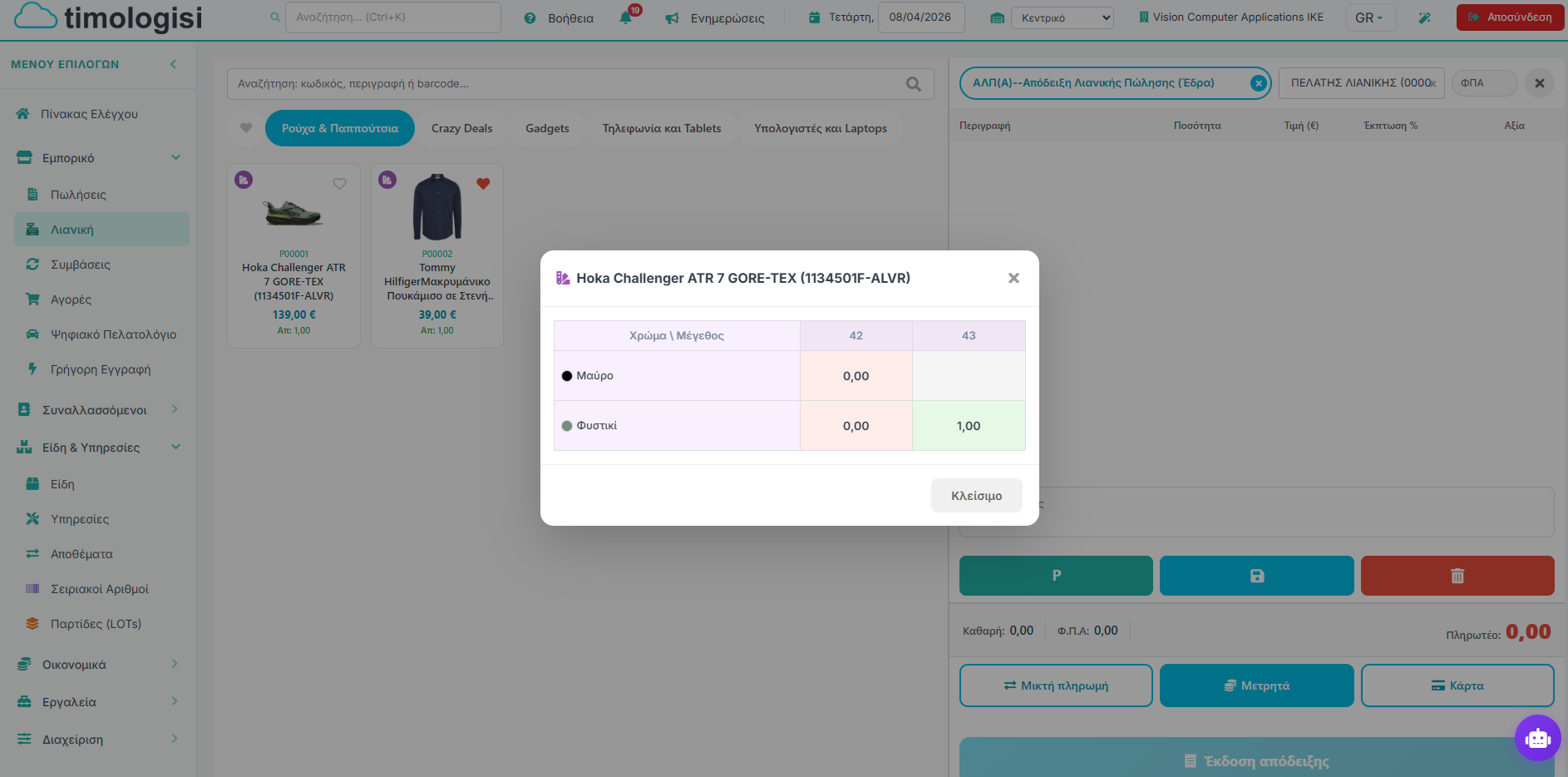Viewport: 1568px width, 777px height.
Task: Clear the ΑΛΠ(Α) document type selection
Action: pos(1259,83)
